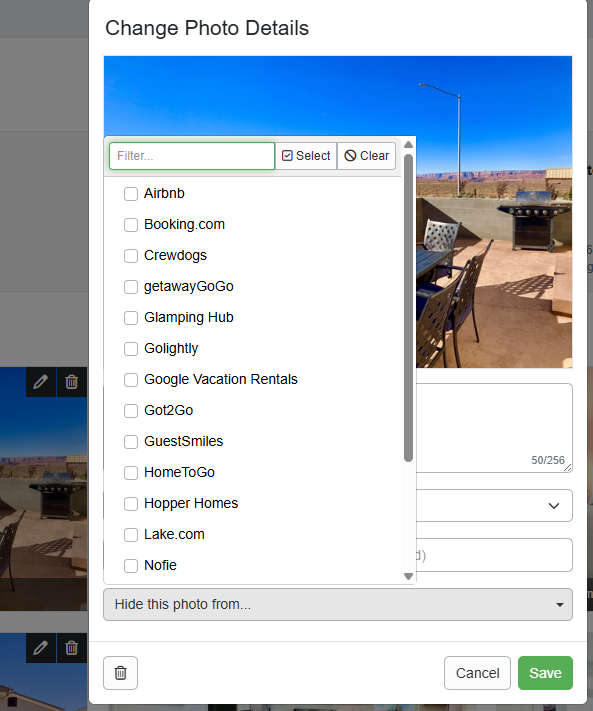Viewport: 593px width, 711px height.
Task: Click pencil edit icon on grill photo thumbnail
Action: pos(41,382)
